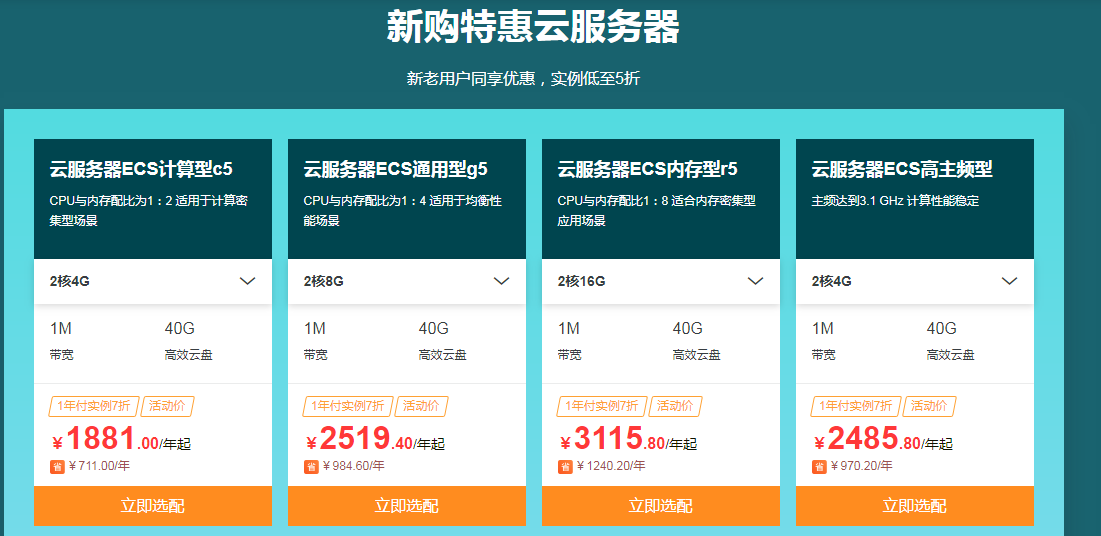Click the 新购特惠云服务器 heading
The width and height of the screenshot is (1101, 536).
pyautogui.click(x=533, y=27)
